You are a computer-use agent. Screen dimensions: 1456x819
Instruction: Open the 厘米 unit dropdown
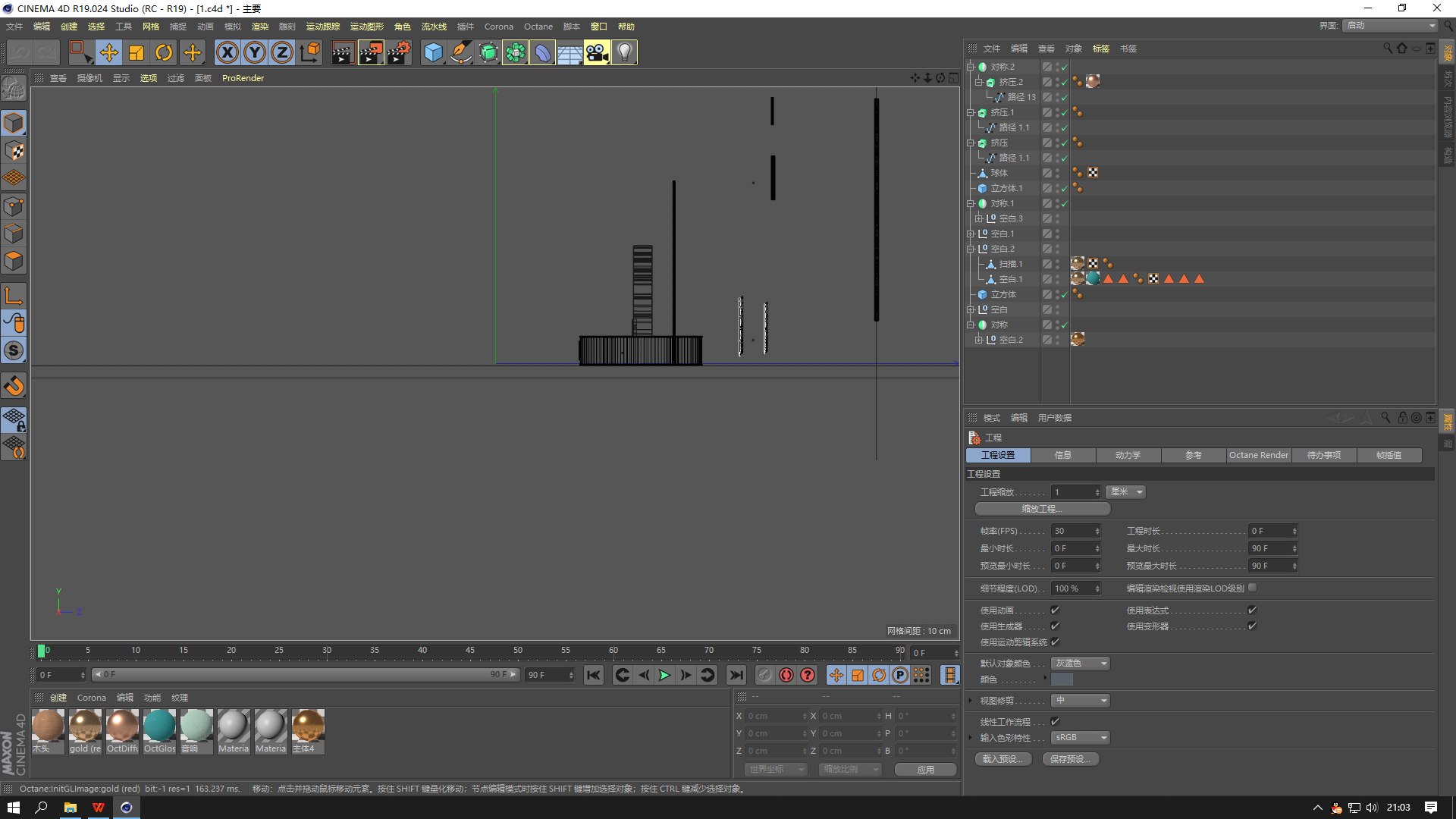[x=1125, y=492]
